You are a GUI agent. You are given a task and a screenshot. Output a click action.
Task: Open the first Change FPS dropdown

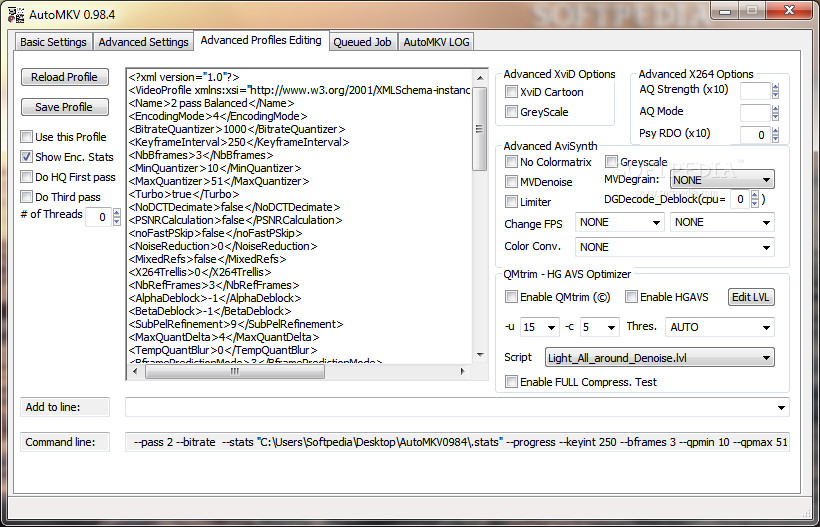pos(619,222)
